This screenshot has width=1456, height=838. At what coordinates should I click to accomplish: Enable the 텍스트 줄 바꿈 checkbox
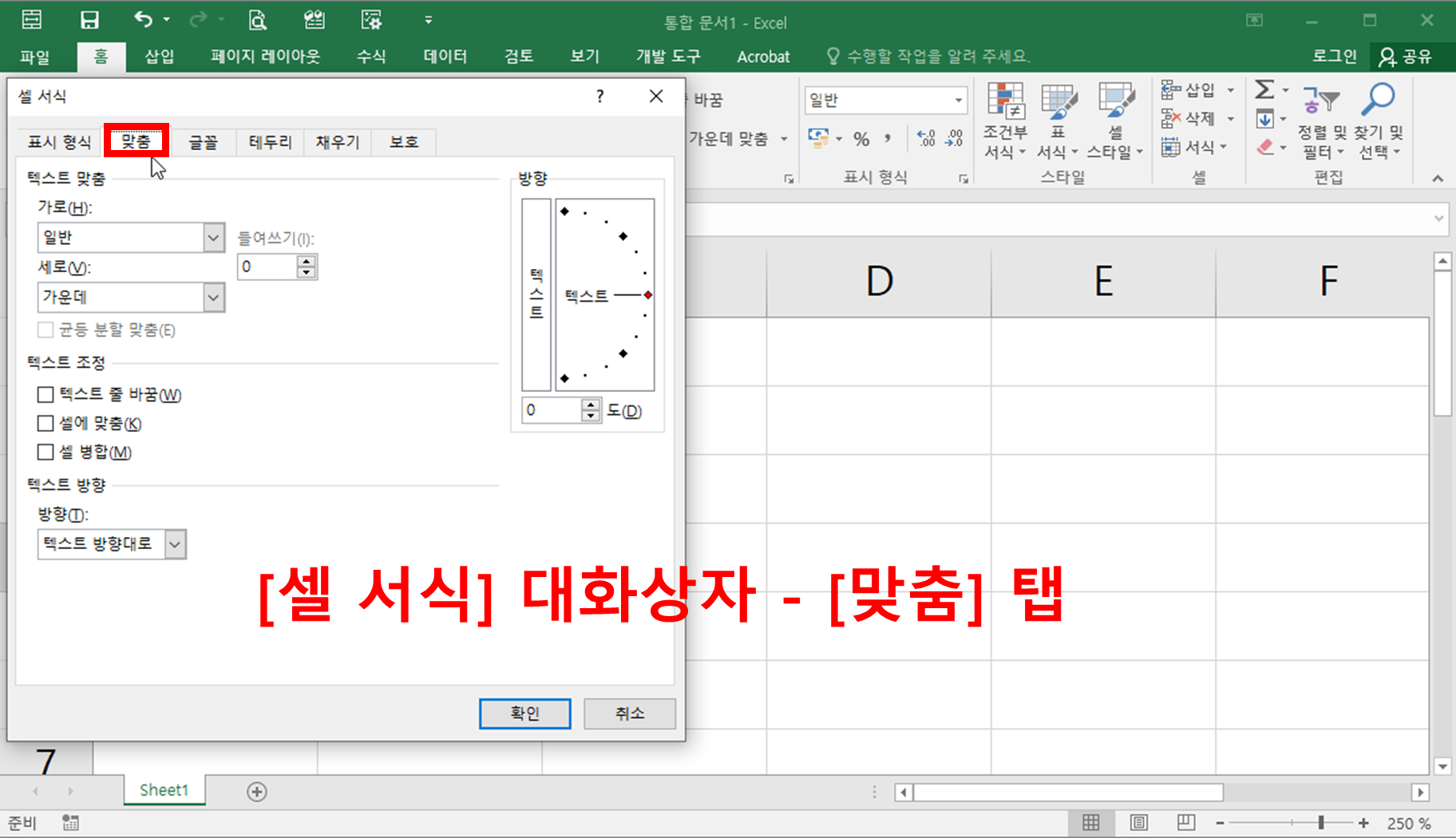[45, 394]
